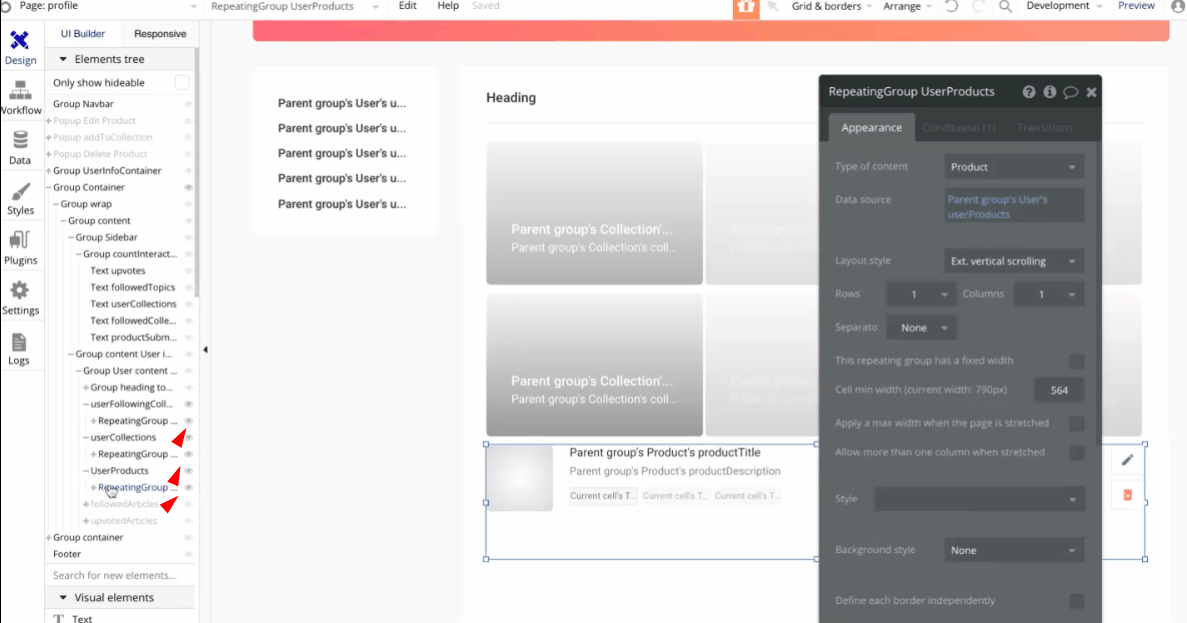Click the info icon in property panel

pos(1050,92)
